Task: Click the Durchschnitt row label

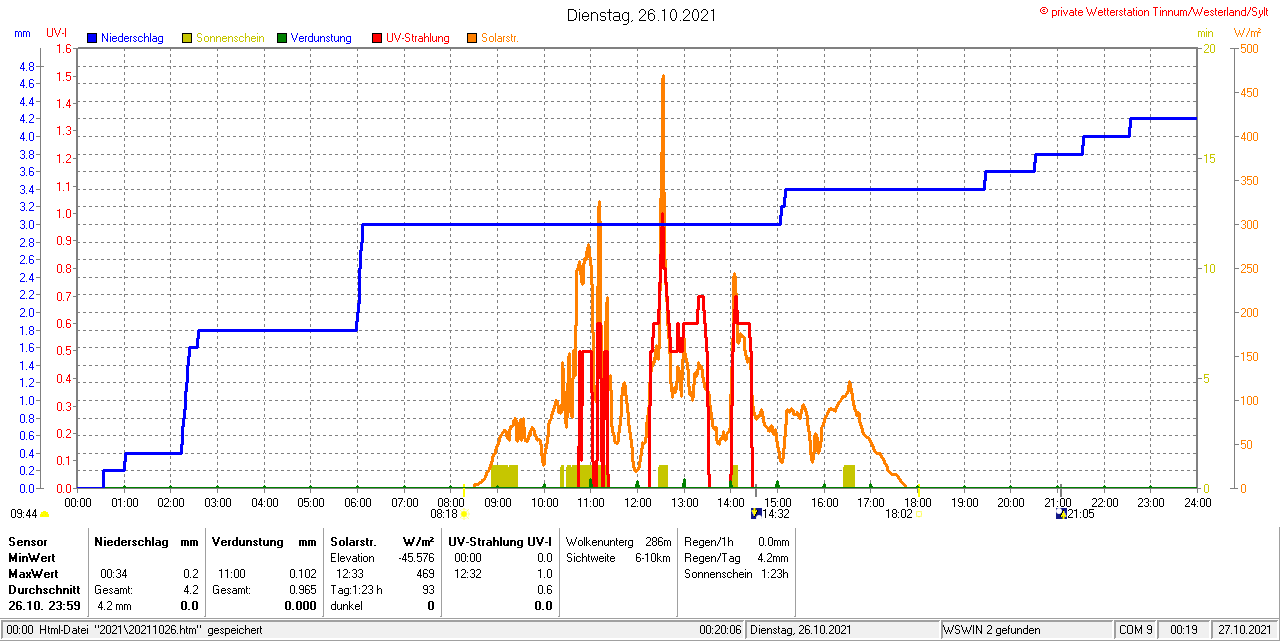Action: [44, 589]
